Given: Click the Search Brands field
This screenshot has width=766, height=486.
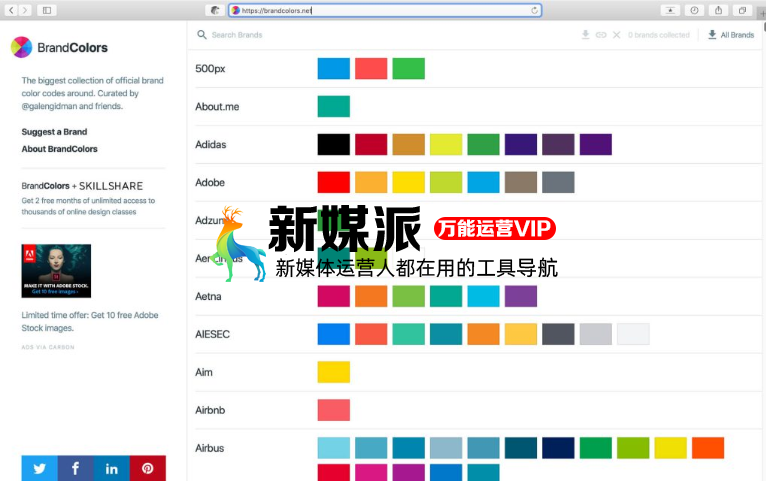Looking at the screenshot, I should click(x=237, y=35).
